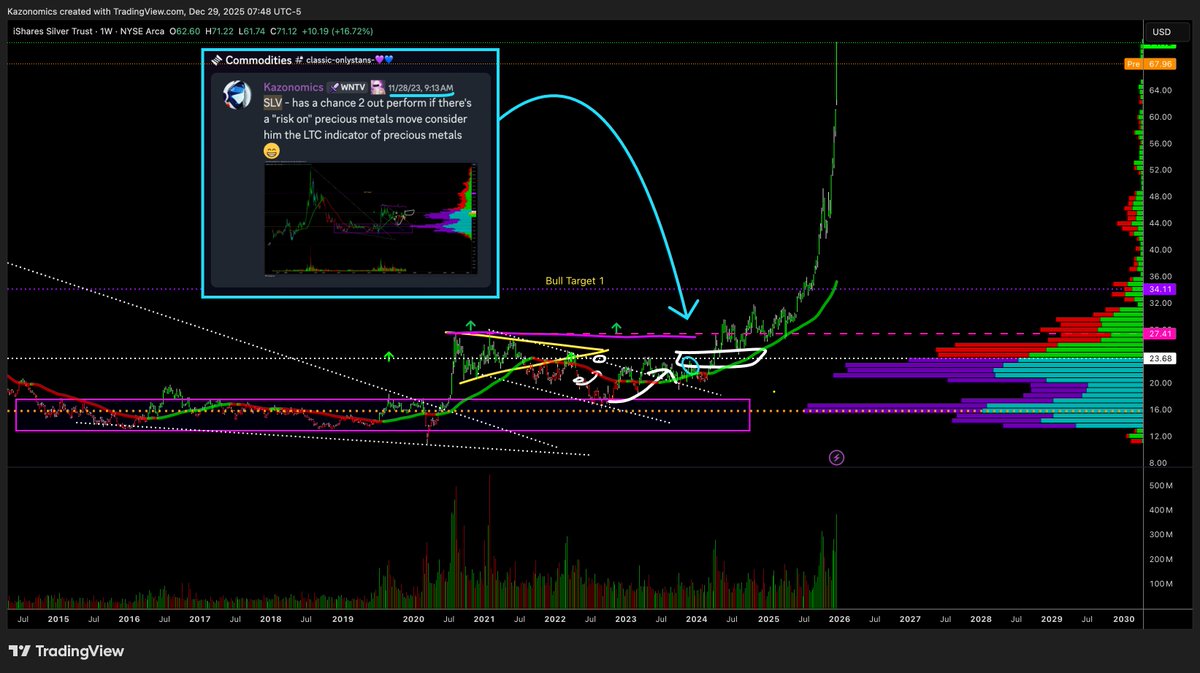Click the 100M volume axis label
Screen dimensions: 1200x673
pos(1161,583)
